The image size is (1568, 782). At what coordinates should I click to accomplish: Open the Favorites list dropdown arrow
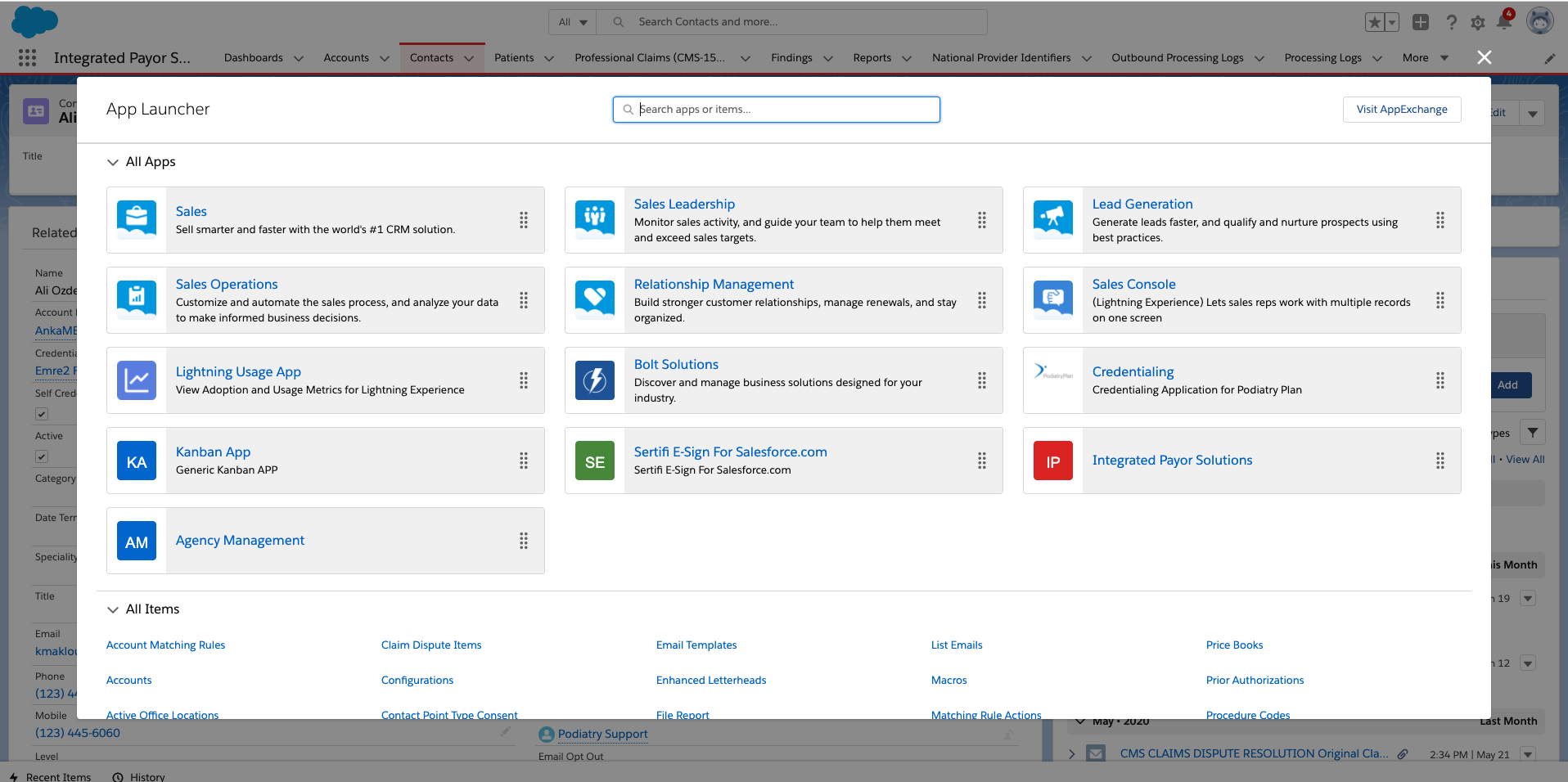pos(1392,22)
